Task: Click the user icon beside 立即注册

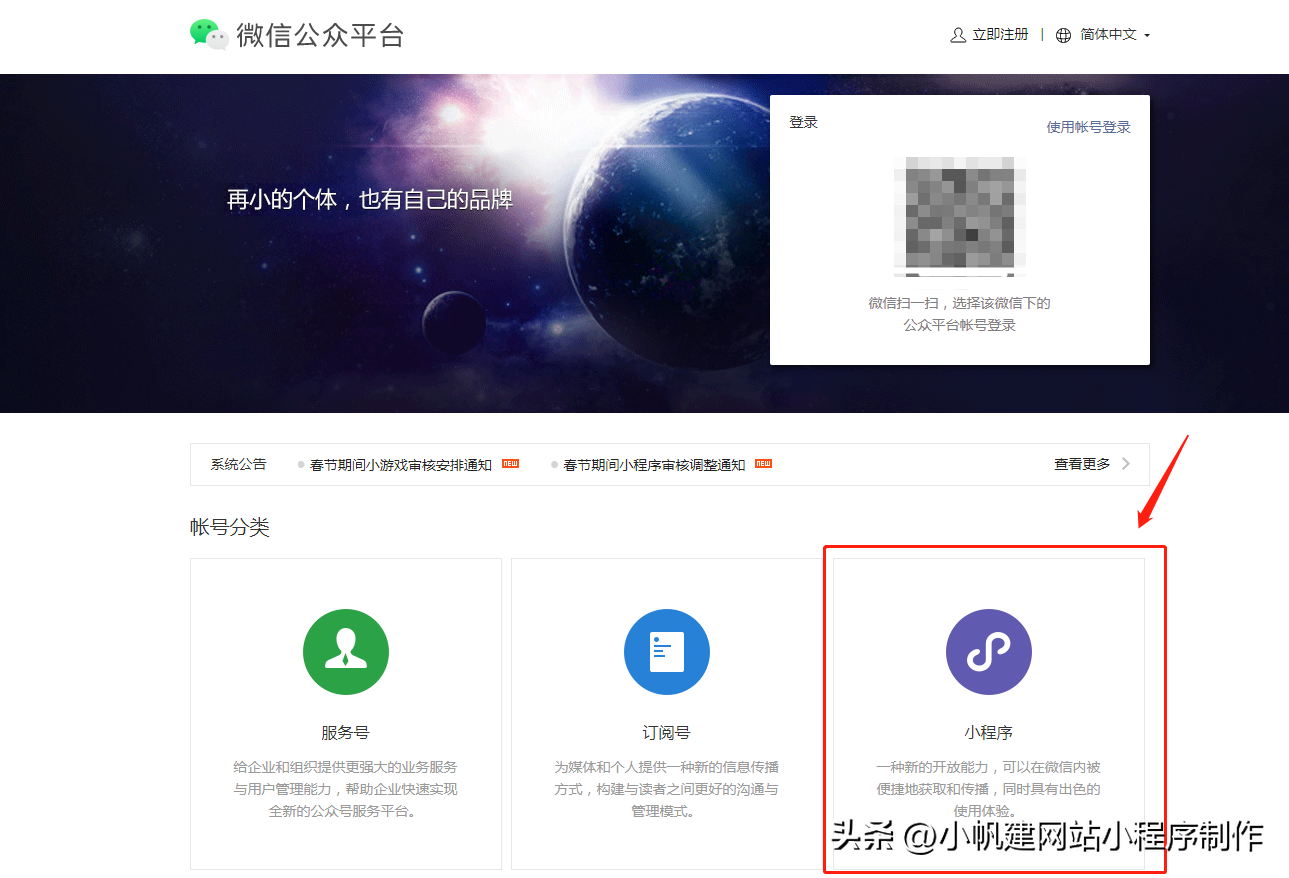Action: click(958, 35)
